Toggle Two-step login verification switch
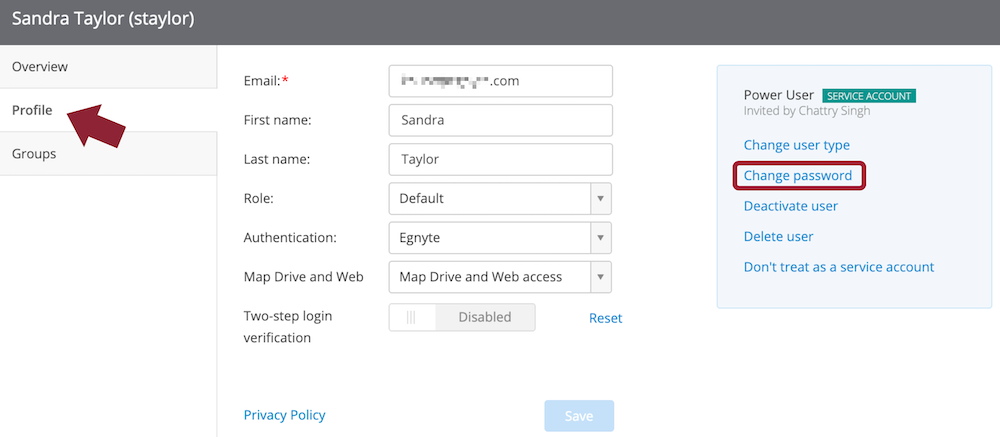Screen dimensions: 1000x437 coord(462,317)
